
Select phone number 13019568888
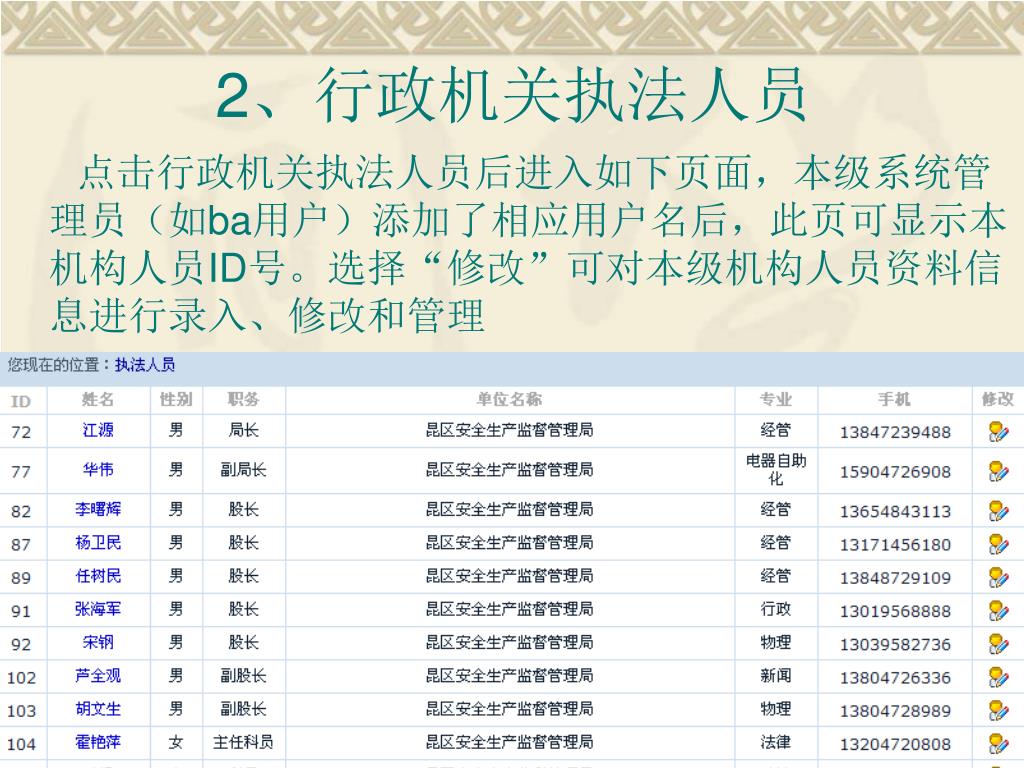coord(895,612)
